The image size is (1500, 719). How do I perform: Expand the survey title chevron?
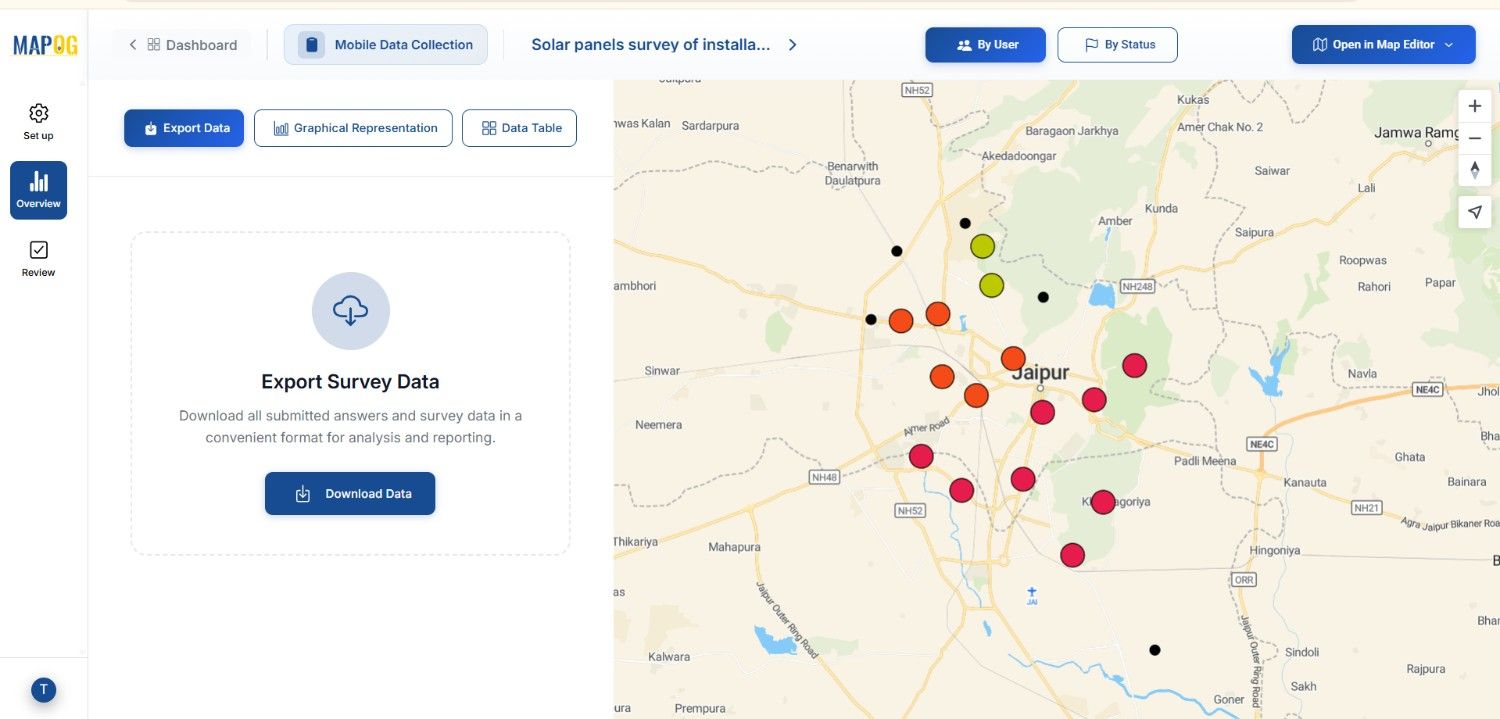click(x=791, y=44)
